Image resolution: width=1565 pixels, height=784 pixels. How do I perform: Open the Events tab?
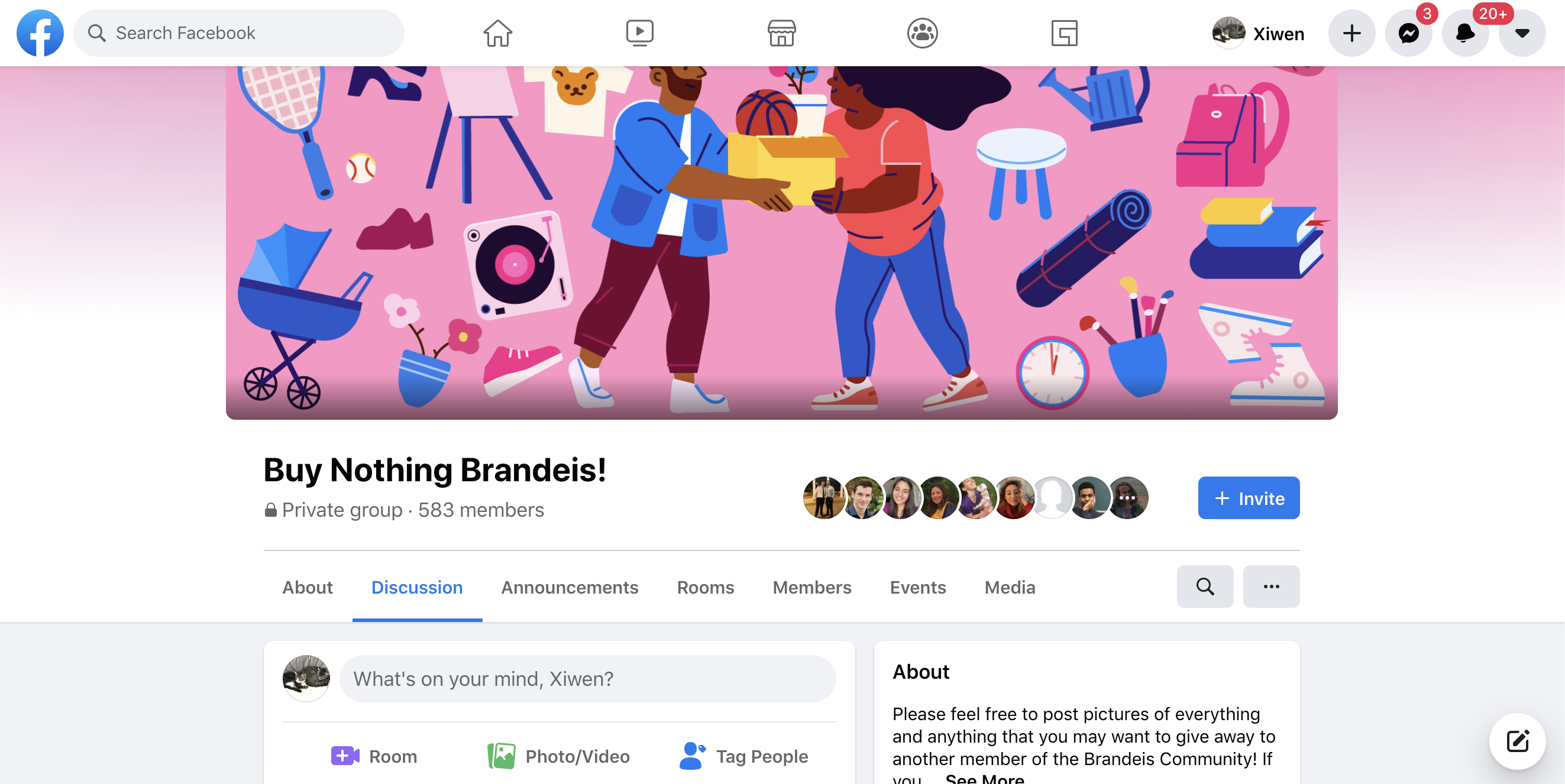917,587
